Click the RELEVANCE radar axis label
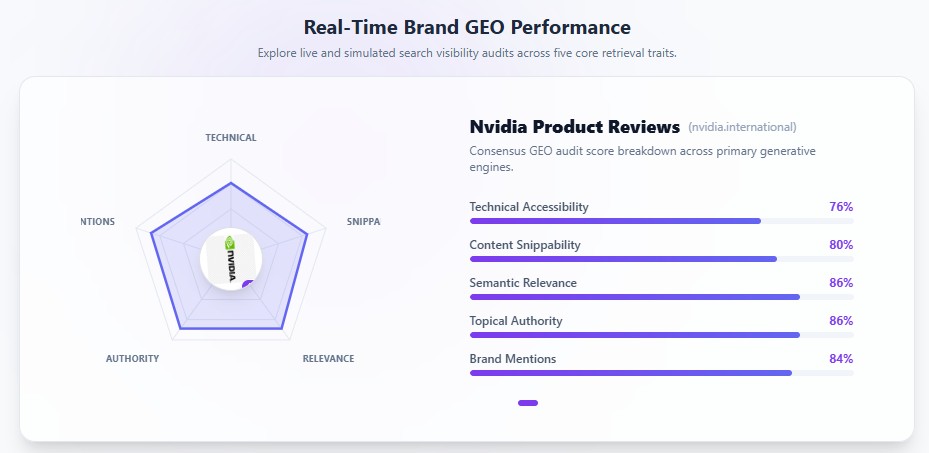This screenshot has height=453, width=929. pos(328,358)
